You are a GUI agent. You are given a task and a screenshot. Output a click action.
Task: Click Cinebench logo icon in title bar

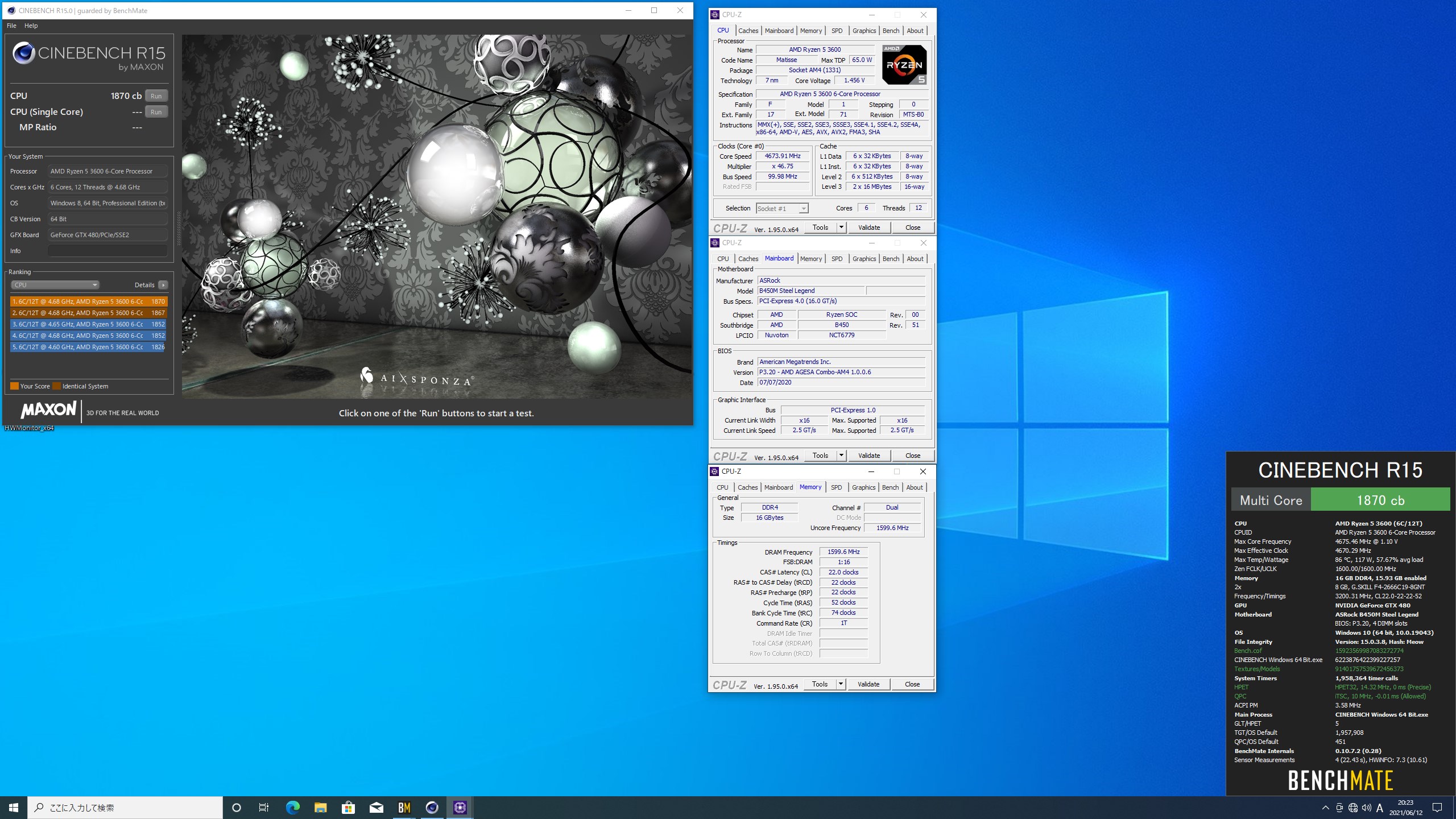click(x=11, y=10)
